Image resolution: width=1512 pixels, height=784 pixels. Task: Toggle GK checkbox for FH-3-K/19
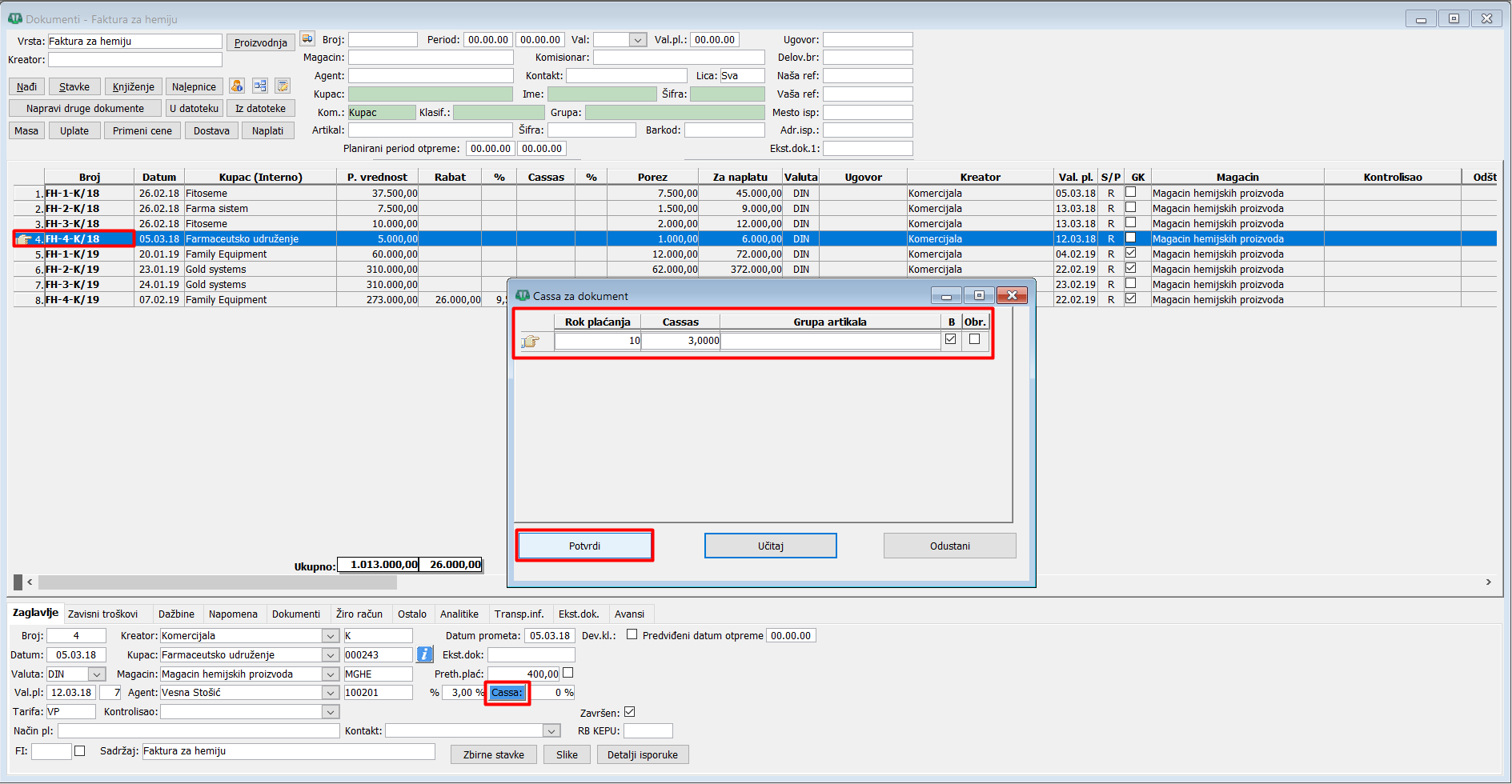coord(1131,283)
